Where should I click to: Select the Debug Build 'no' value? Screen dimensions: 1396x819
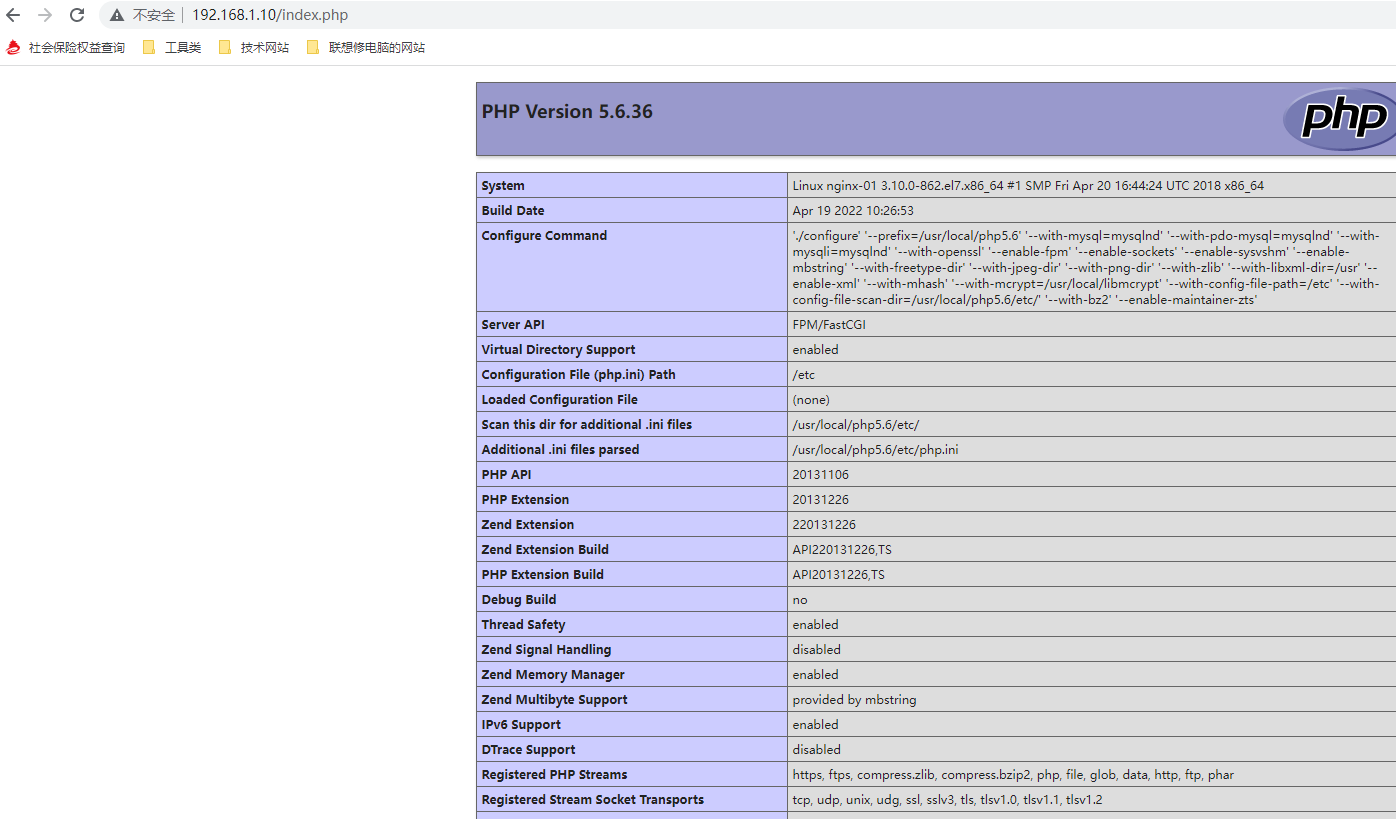pos(800,600)
